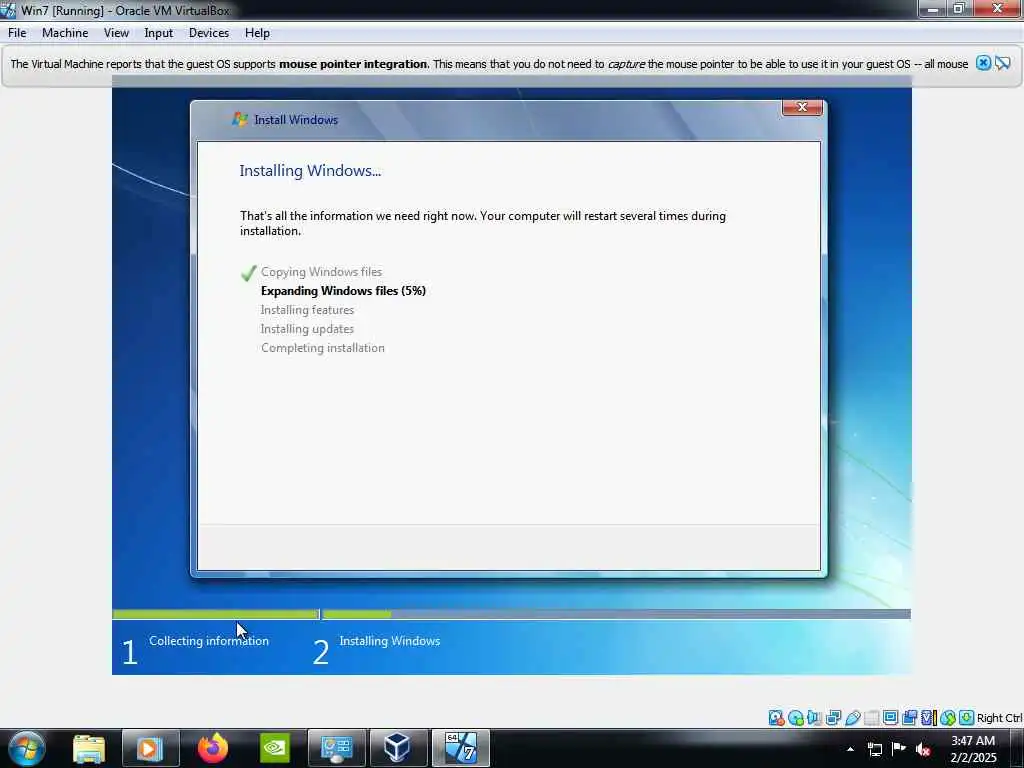Launch Firefox from the taskbar
Screen dimensions: 1024x768
213,748
